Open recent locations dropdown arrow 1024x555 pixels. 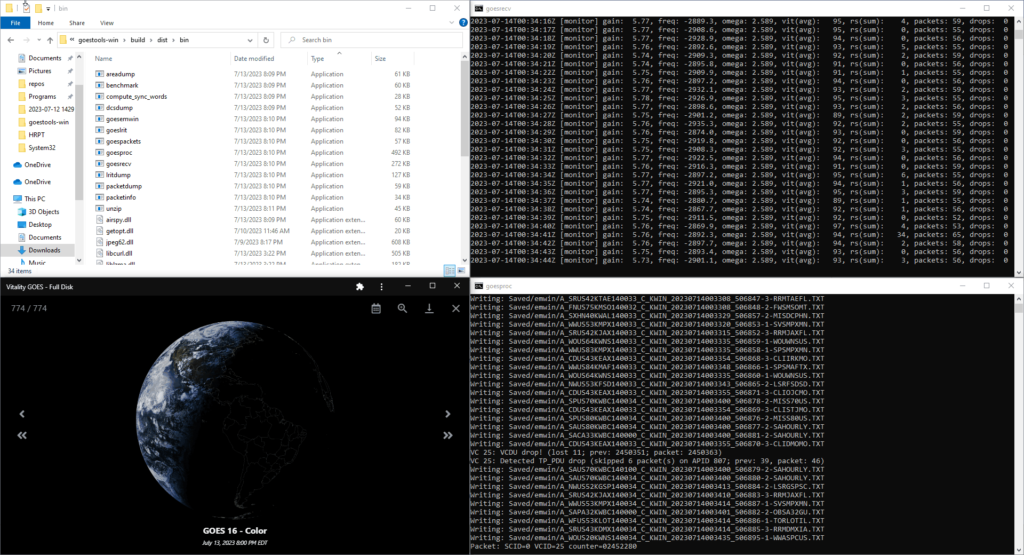39,40
